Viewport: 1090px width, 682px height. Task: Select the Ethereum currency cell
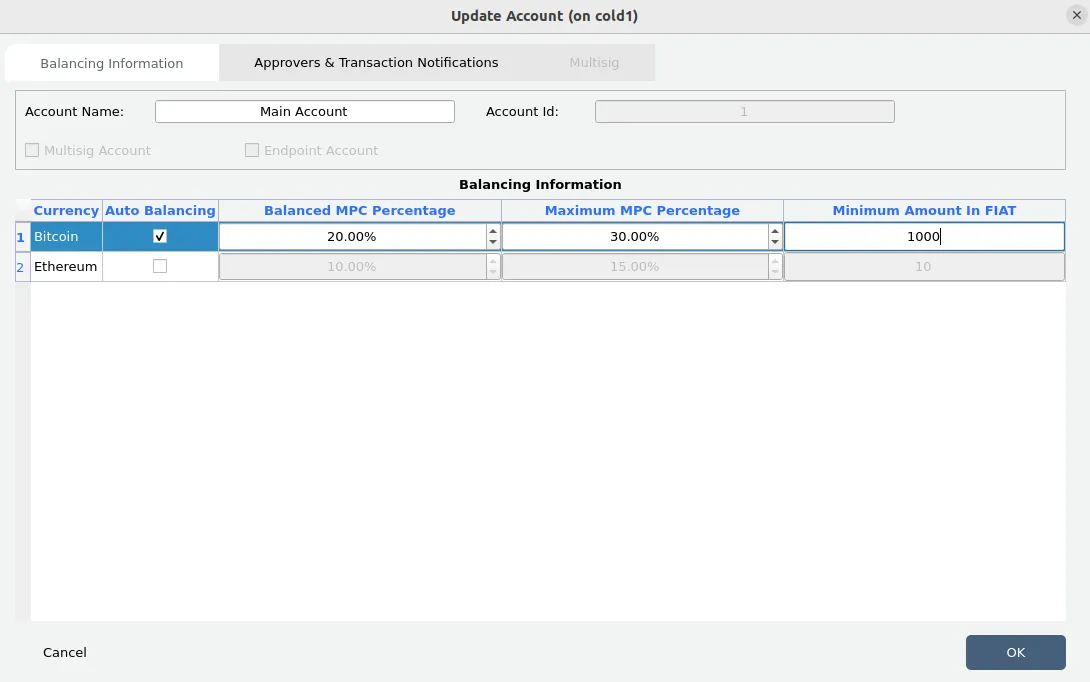[x=66, y=266]
